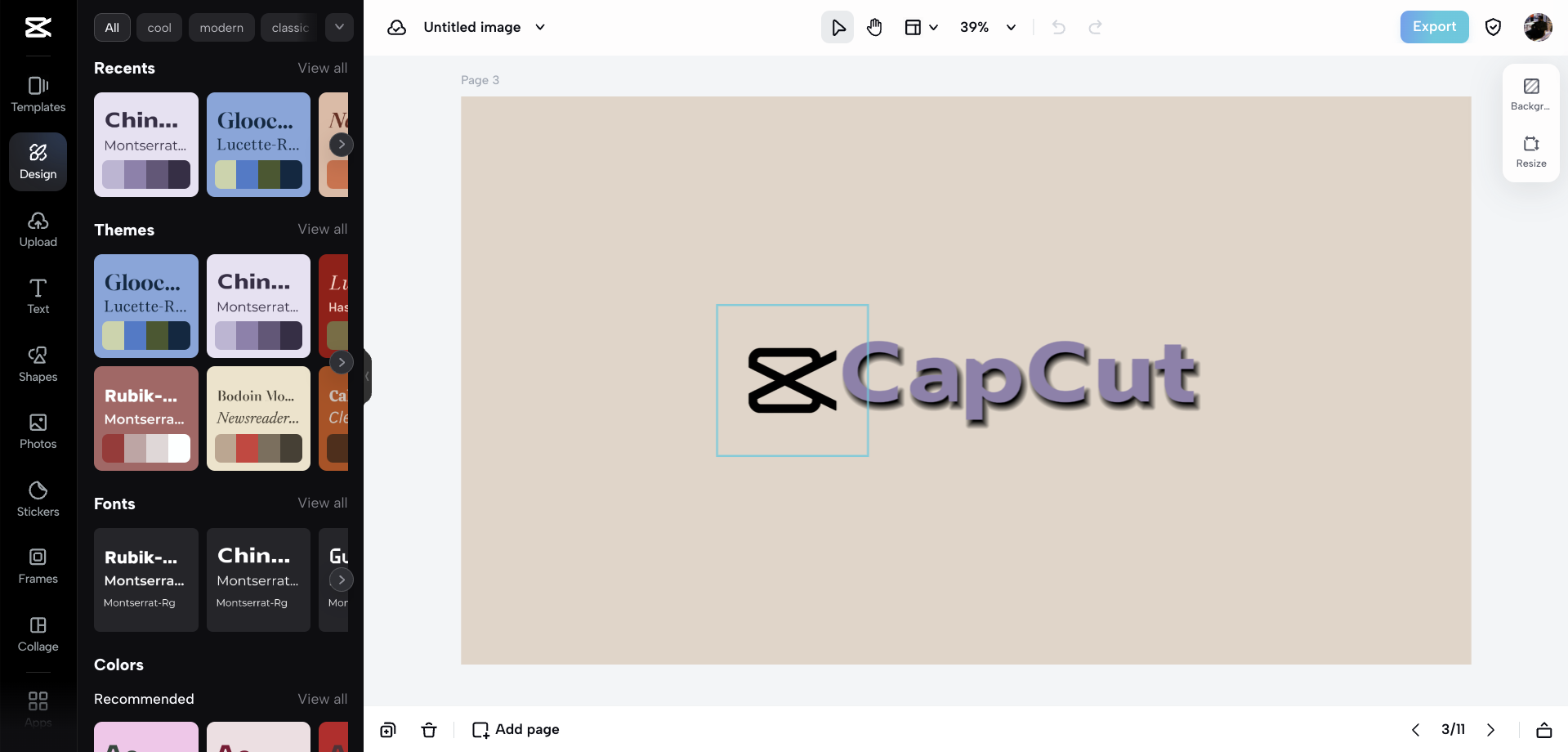Select the Glooc theme thumbnail under Themes

pyautogui.click(x=145, y=306)
